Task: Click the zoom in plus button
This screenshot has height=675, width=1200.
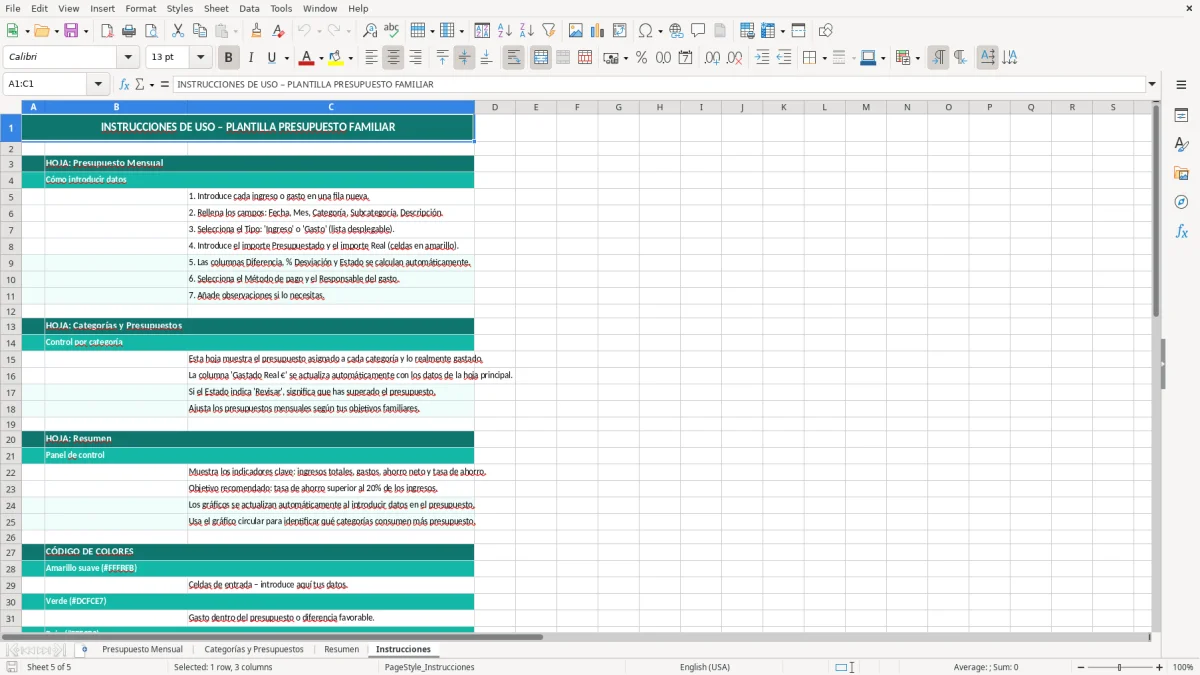Action: (x=1160, y=667)
